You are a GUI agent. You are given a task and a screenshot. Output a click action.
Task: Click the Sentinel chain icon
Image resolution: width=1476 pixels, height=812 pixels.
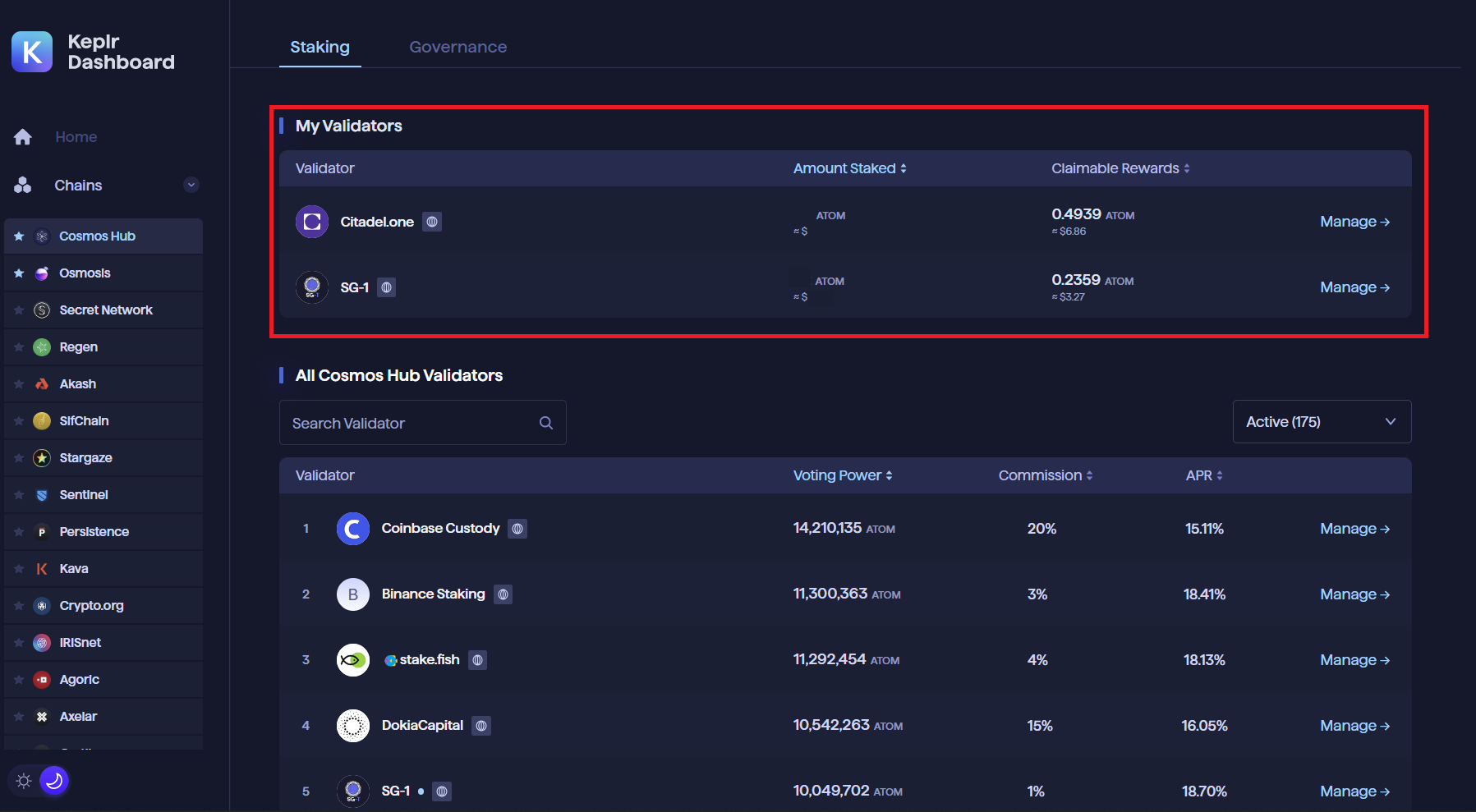pyautogui.click(x=42, y=495)
